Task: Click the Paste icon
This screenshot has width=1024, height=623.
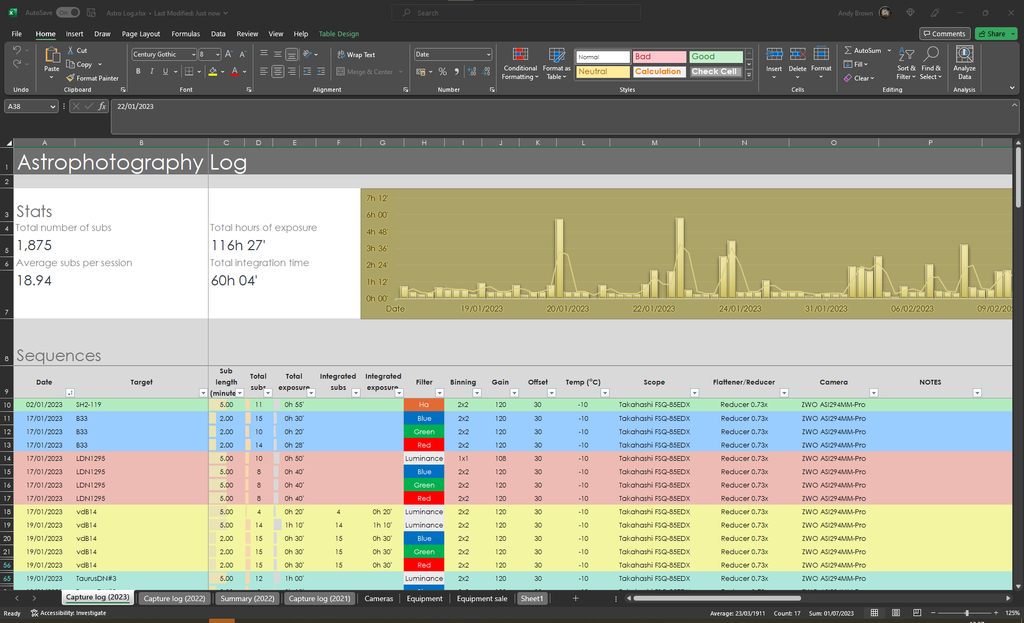Action: click(52, 57)
